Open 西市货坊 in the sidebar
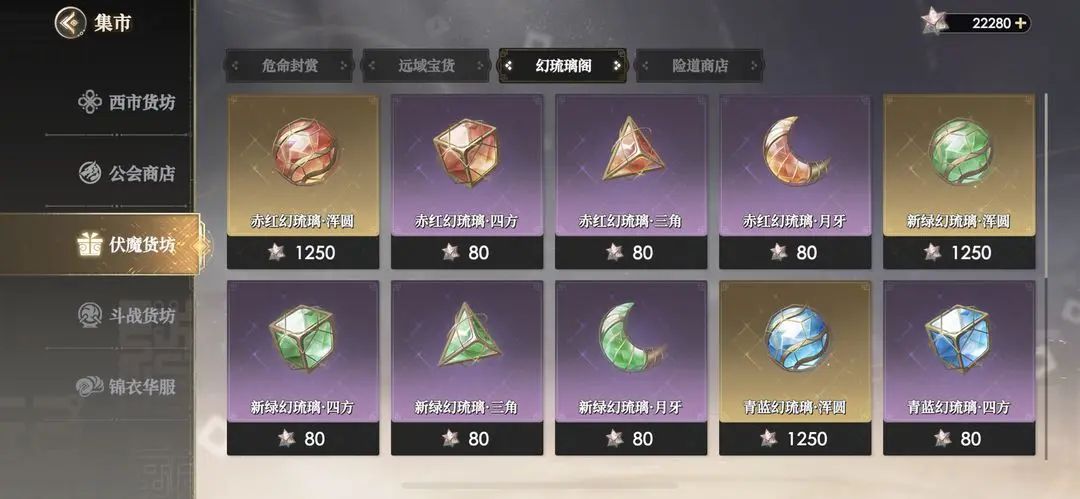This screenshot has height=499, width=1080. (x=126, y=103)
